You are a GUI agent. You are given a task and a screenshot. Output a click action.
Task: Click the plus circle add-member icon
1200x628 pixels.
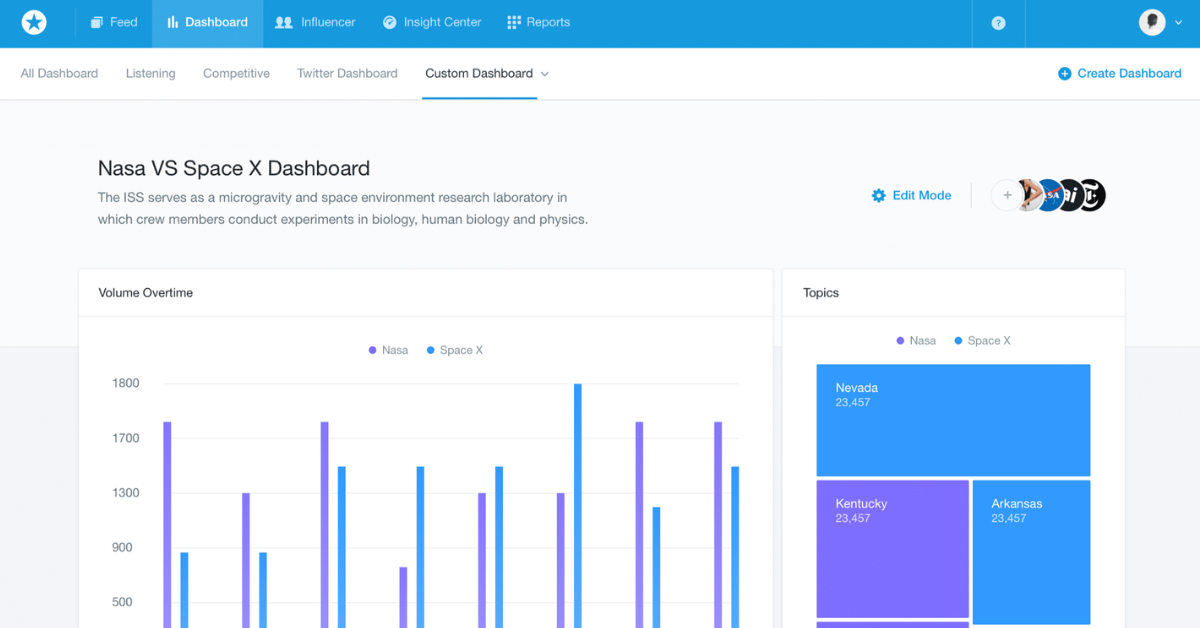tap(1007, 195)
